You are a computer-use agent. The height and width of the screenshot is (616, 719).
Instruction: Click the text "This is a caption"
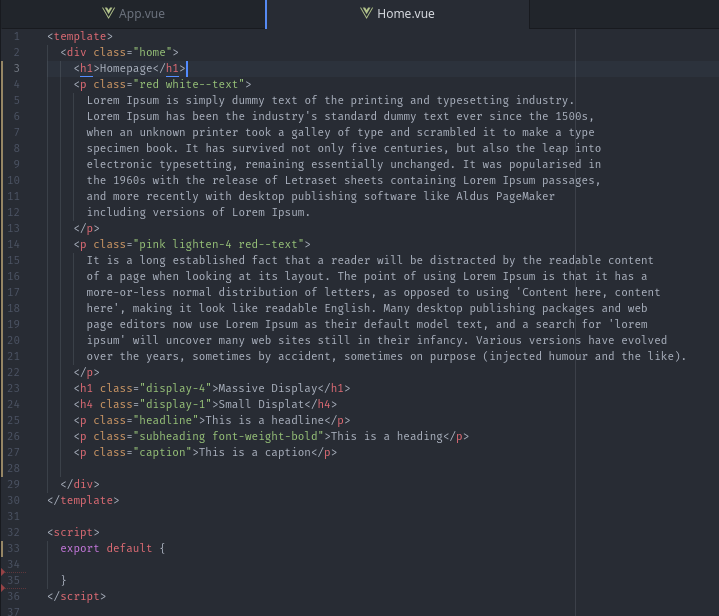pyautogui.click(x=255, y=453)
